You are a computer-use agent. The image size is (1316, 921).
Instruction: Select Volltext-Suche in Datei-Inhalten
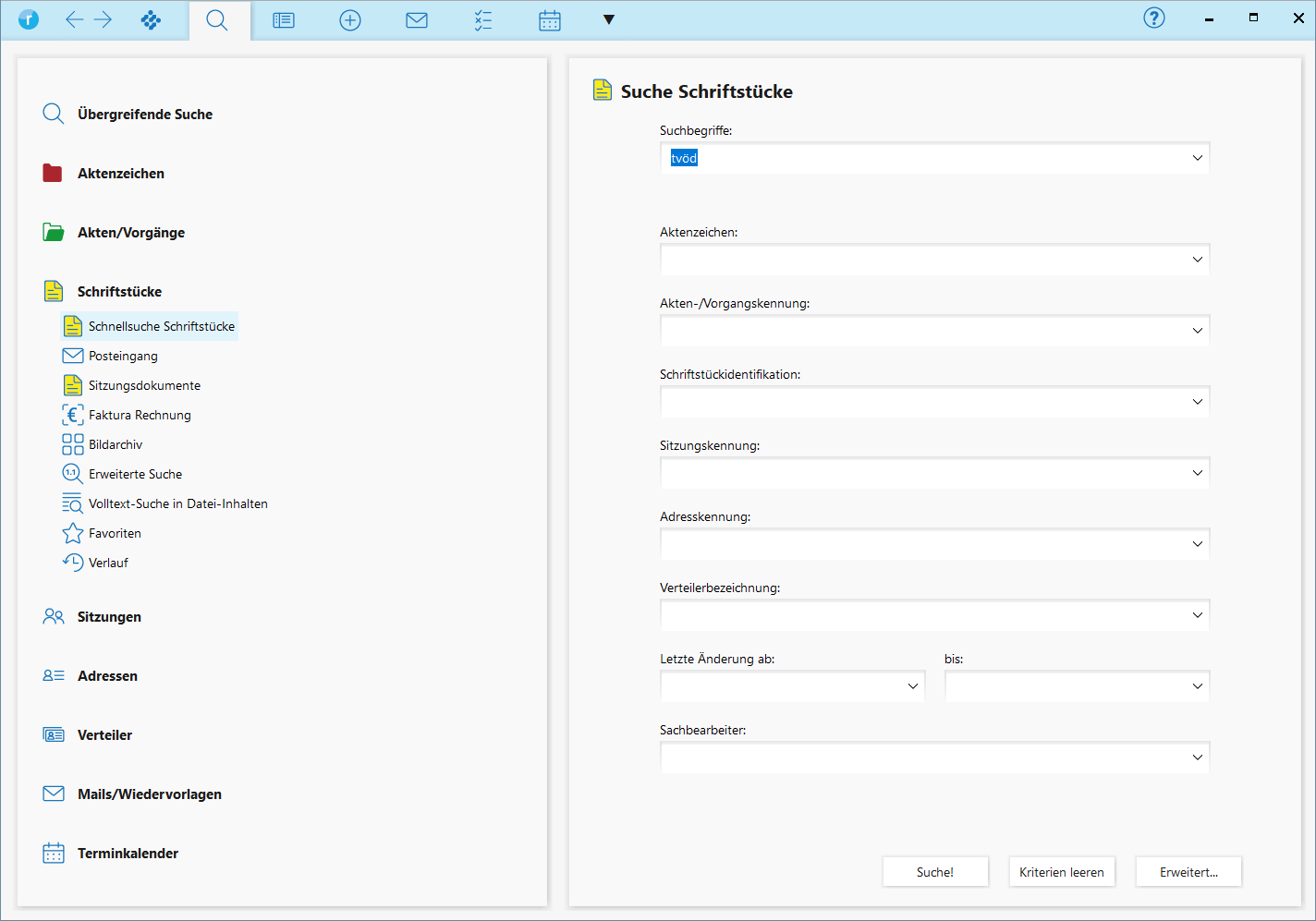177,503
